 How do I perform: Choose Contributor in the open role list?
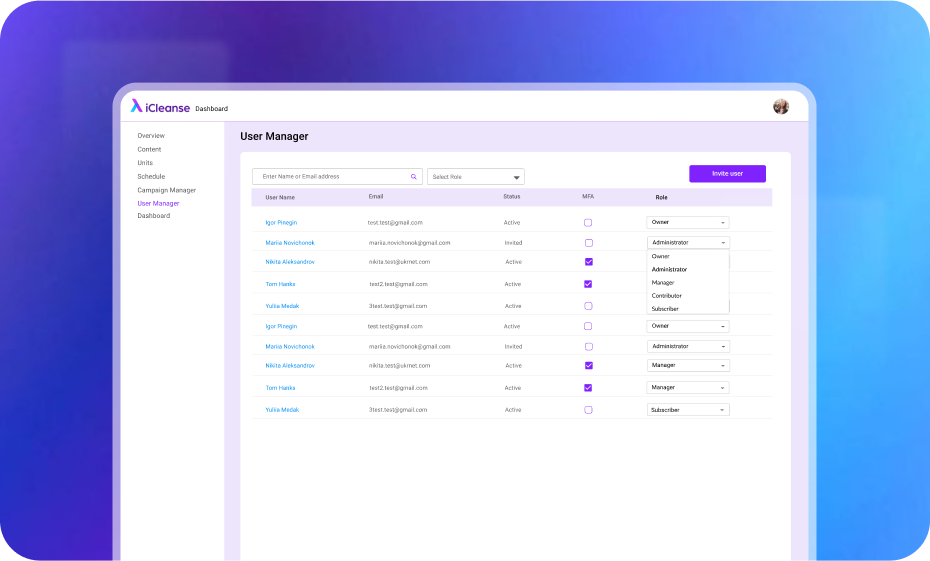point(667,296)
